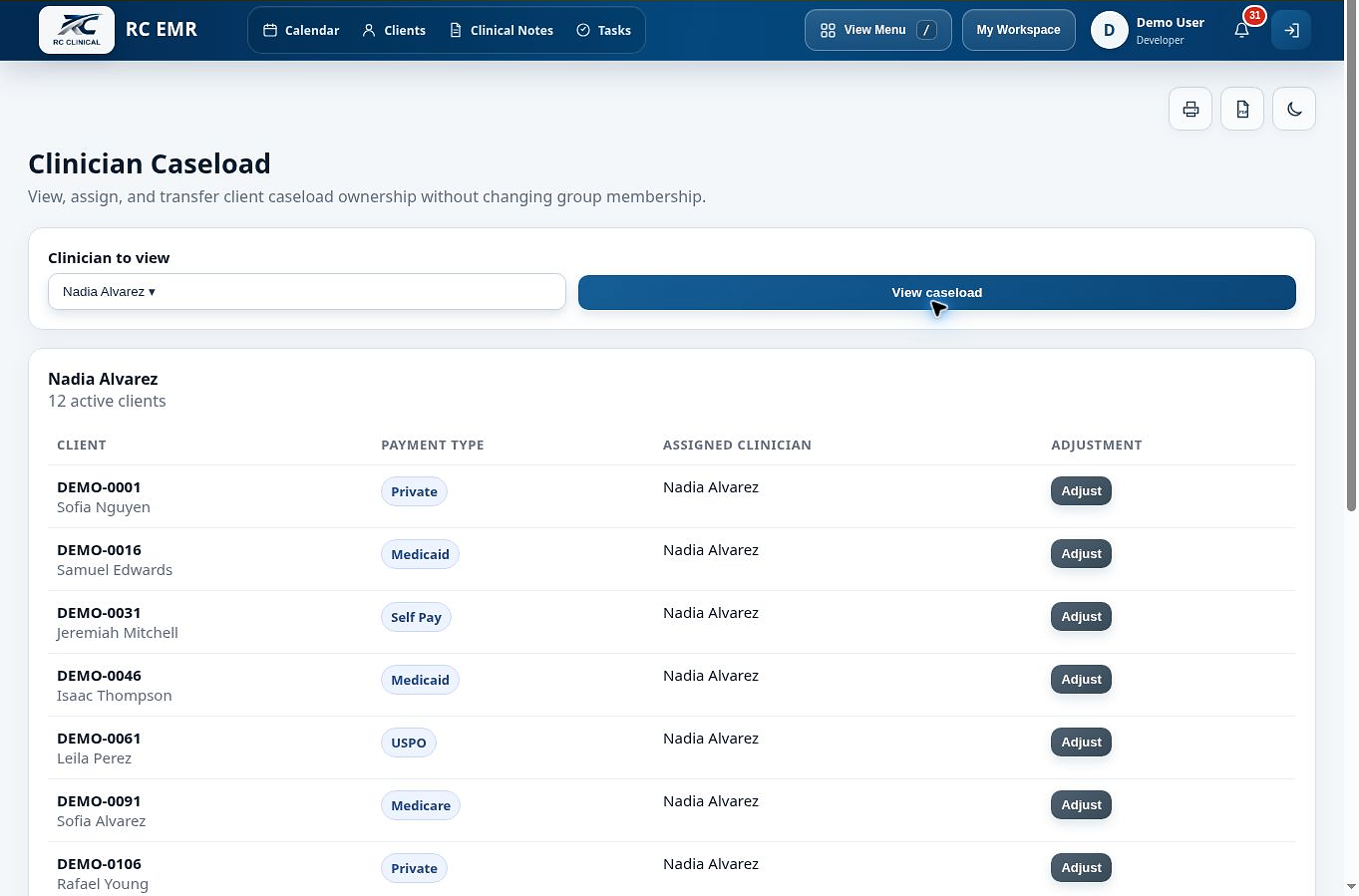Adjust caseload for Jeremiah Mitchell
Screen dimensions: 1359x896
click(x=1081, y=617)
